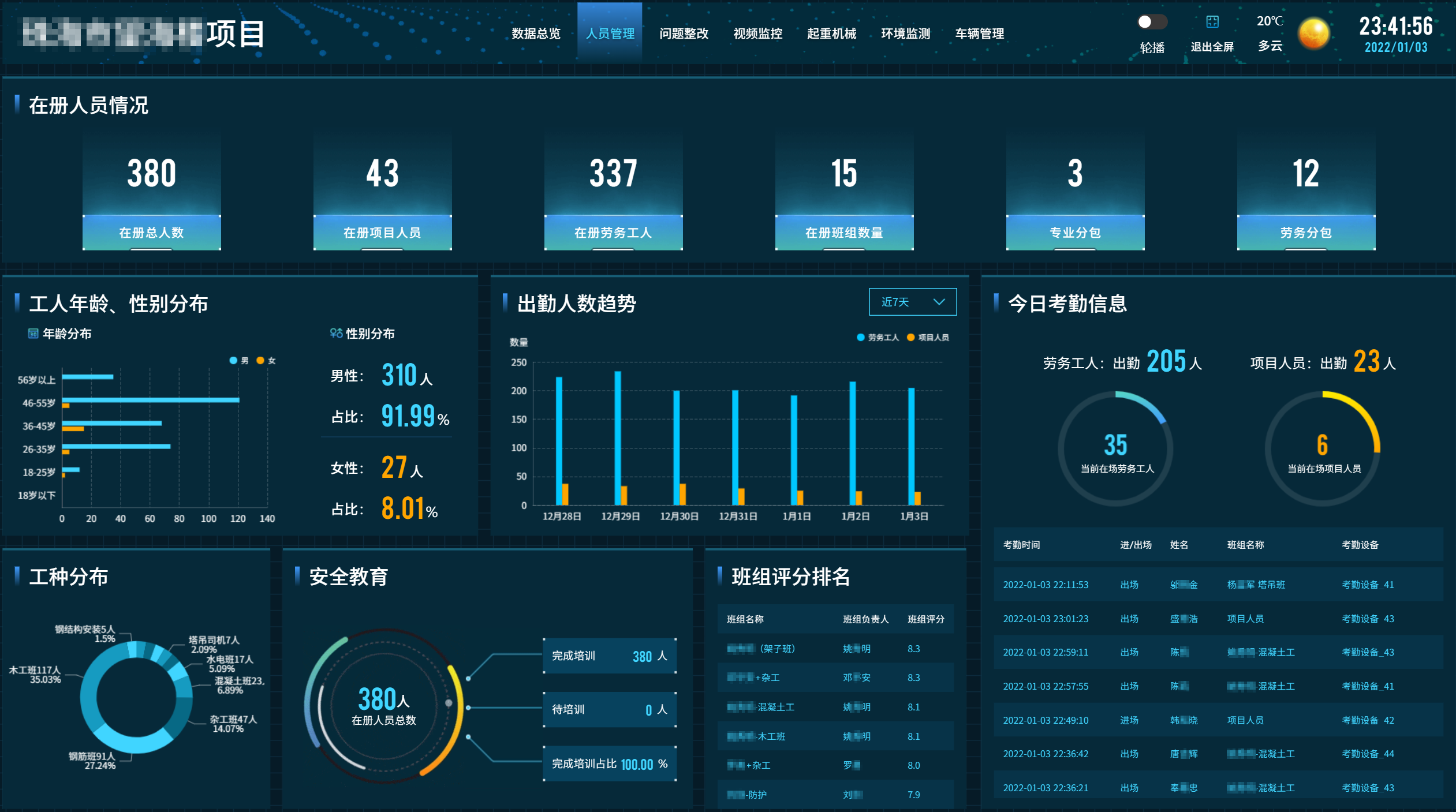The width and height of the screenshot is (1456, 812).
Task: Go to the 视频监控 tab
Action: (x=757, y=33)
